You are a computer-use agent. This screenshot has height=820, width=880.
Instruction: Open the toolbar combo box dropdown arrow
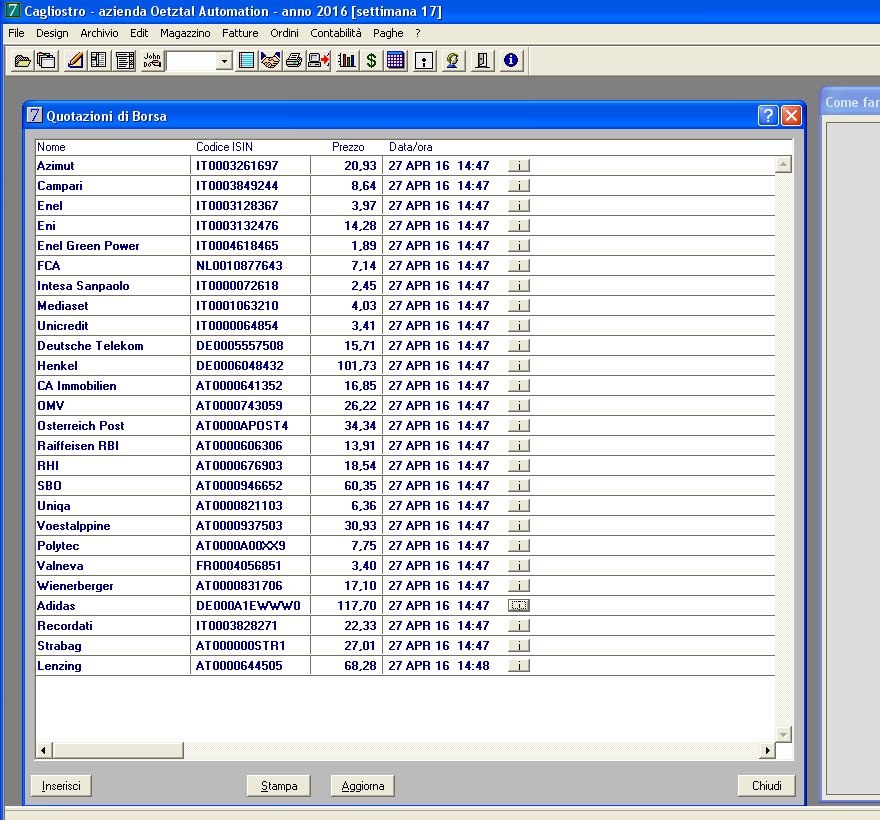coord(224,61)
